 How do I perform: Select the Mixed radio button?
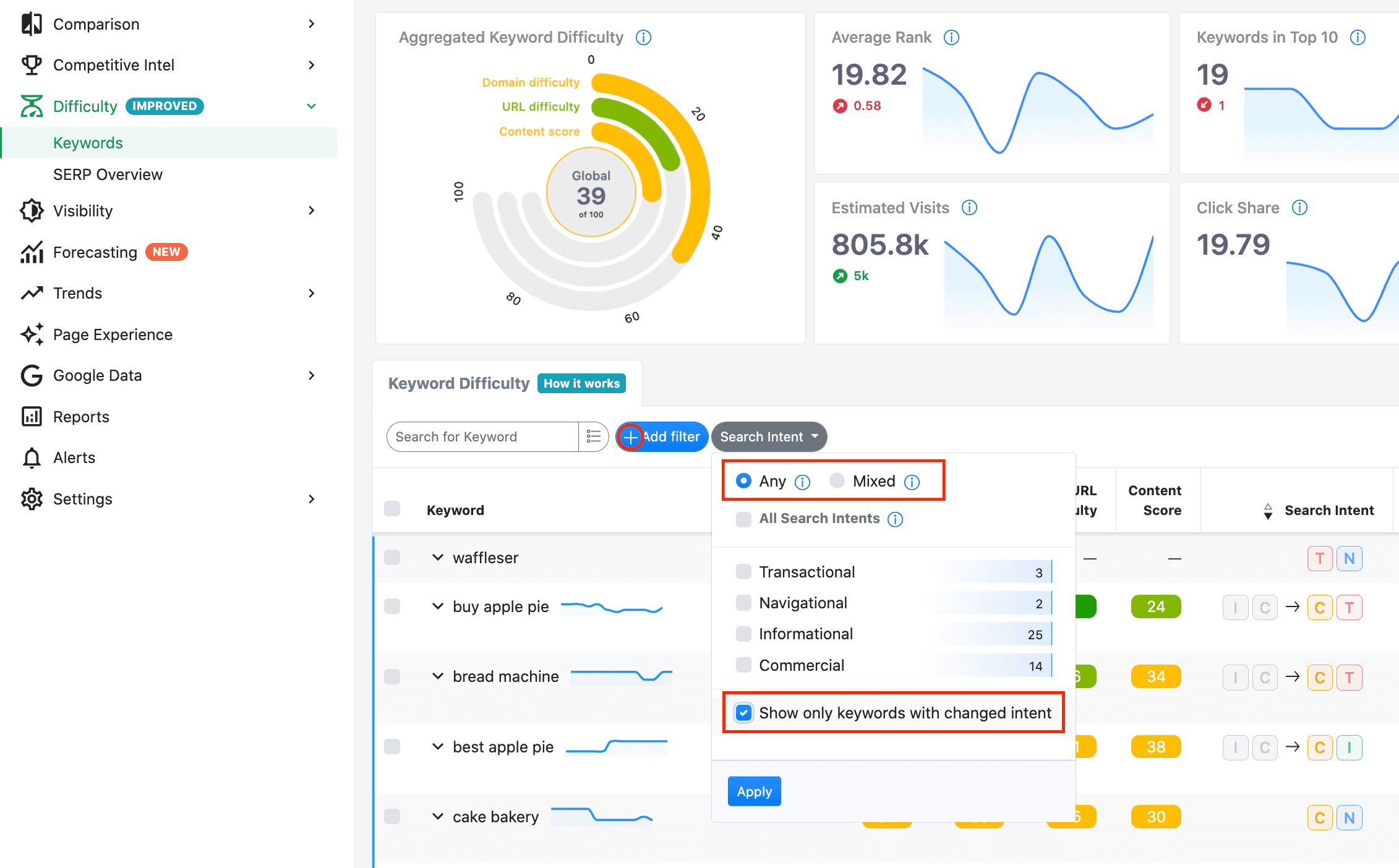[x=837, y=481]
